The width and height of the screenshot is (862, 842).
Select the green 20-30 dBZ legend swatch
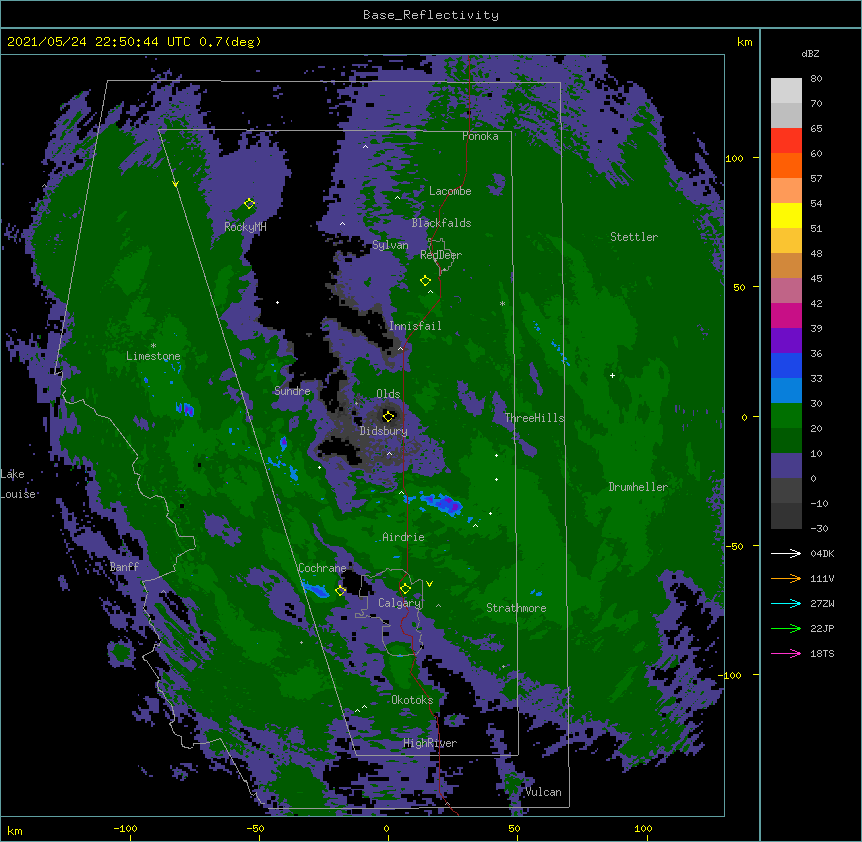click(786, 416)
